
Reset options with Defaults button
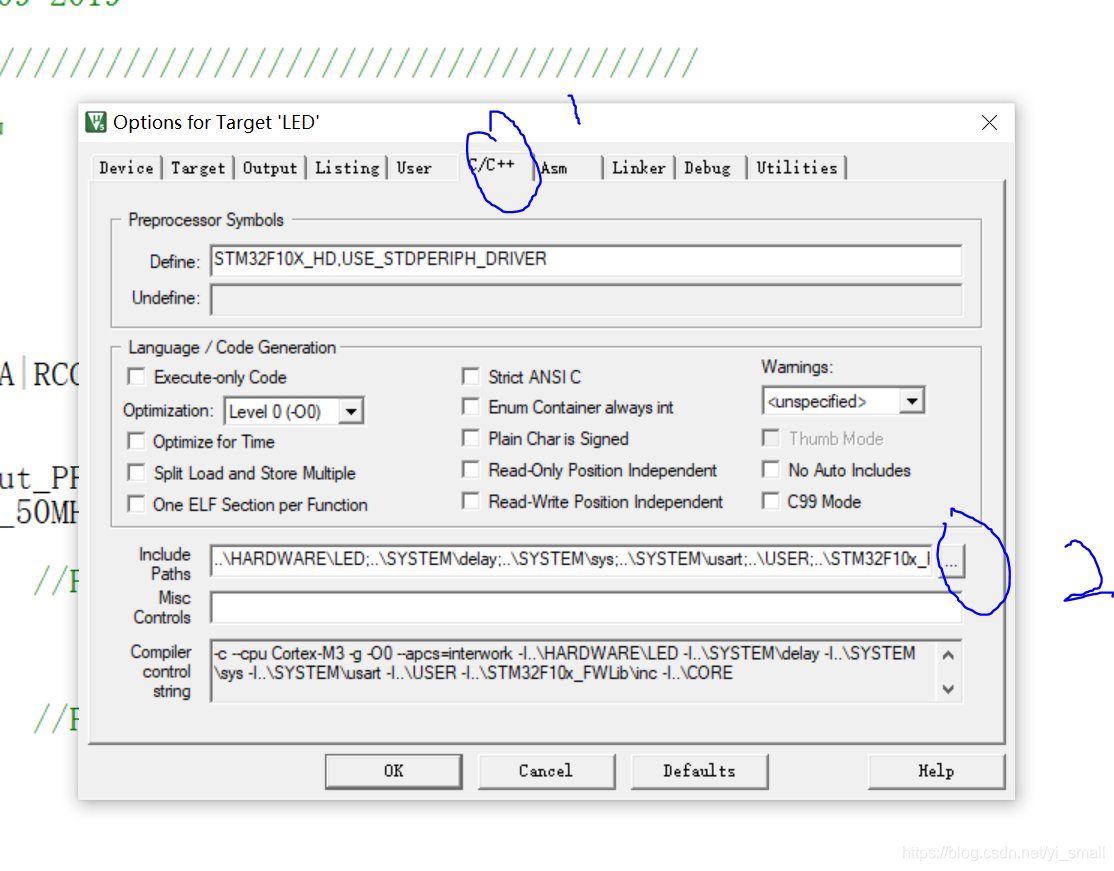click(699, 772)
